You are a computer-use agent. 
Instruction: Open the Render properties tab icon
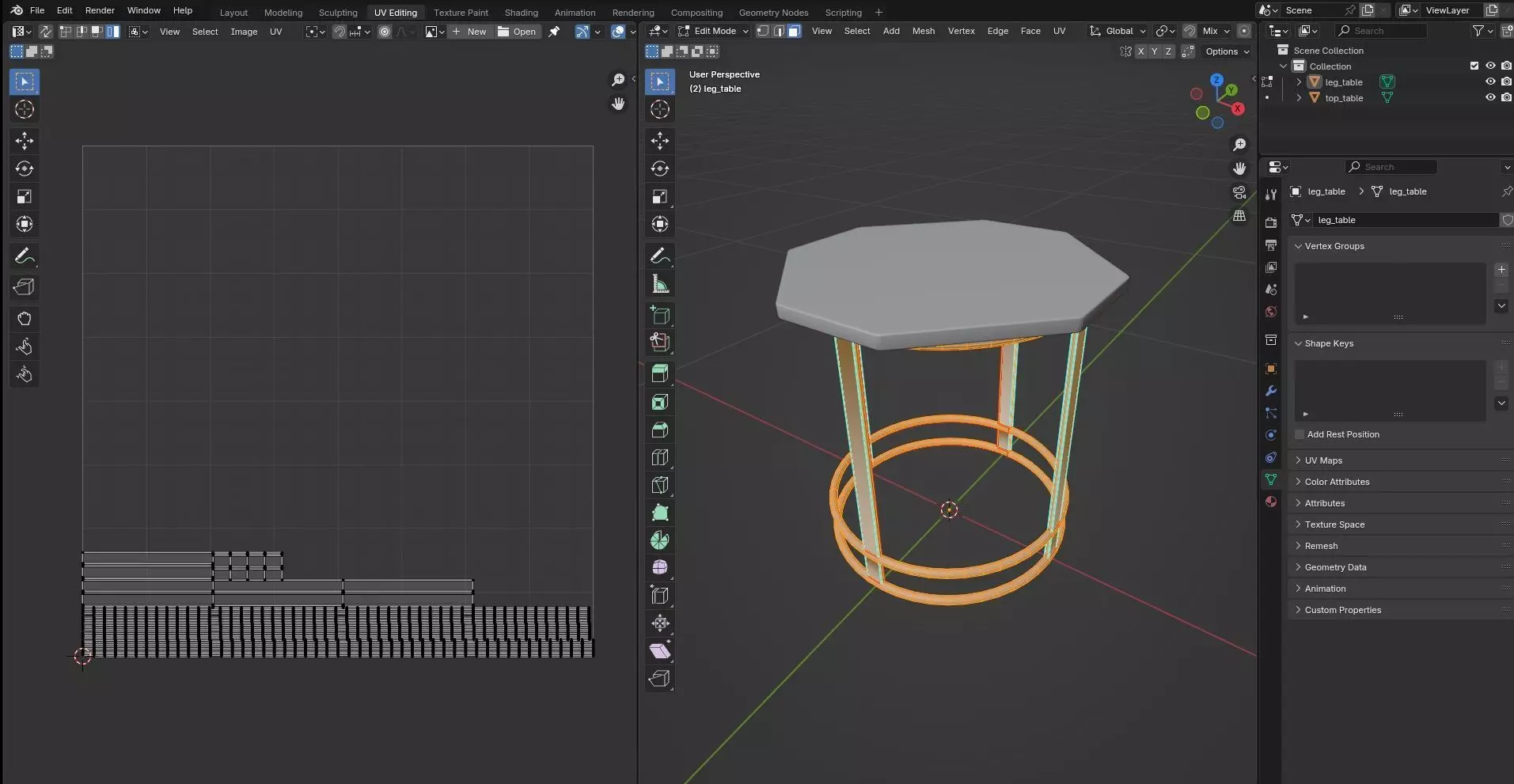(x=1271, y=223)
